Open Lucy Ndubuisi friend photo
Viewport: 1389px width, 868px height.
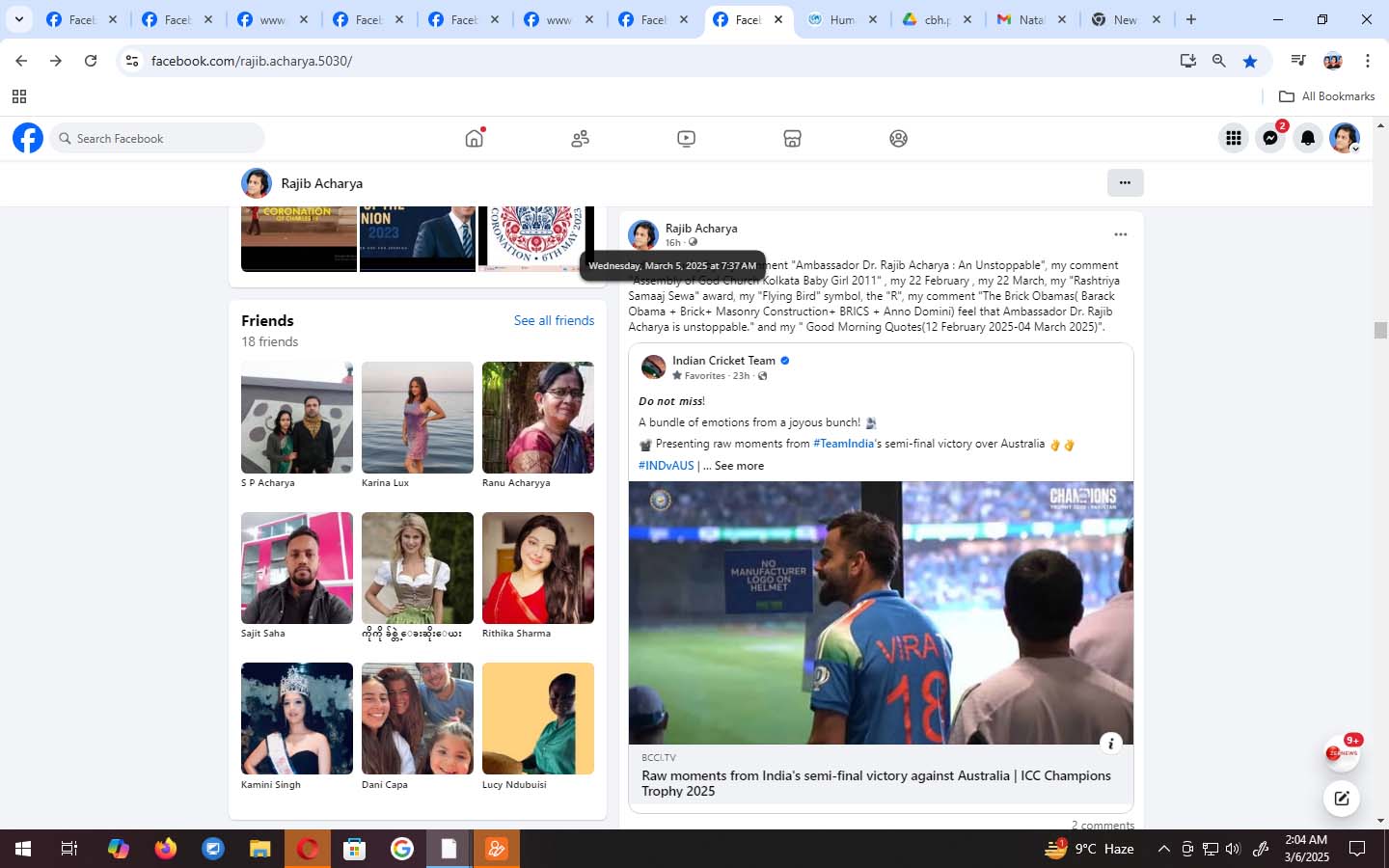tap(538, 719)
